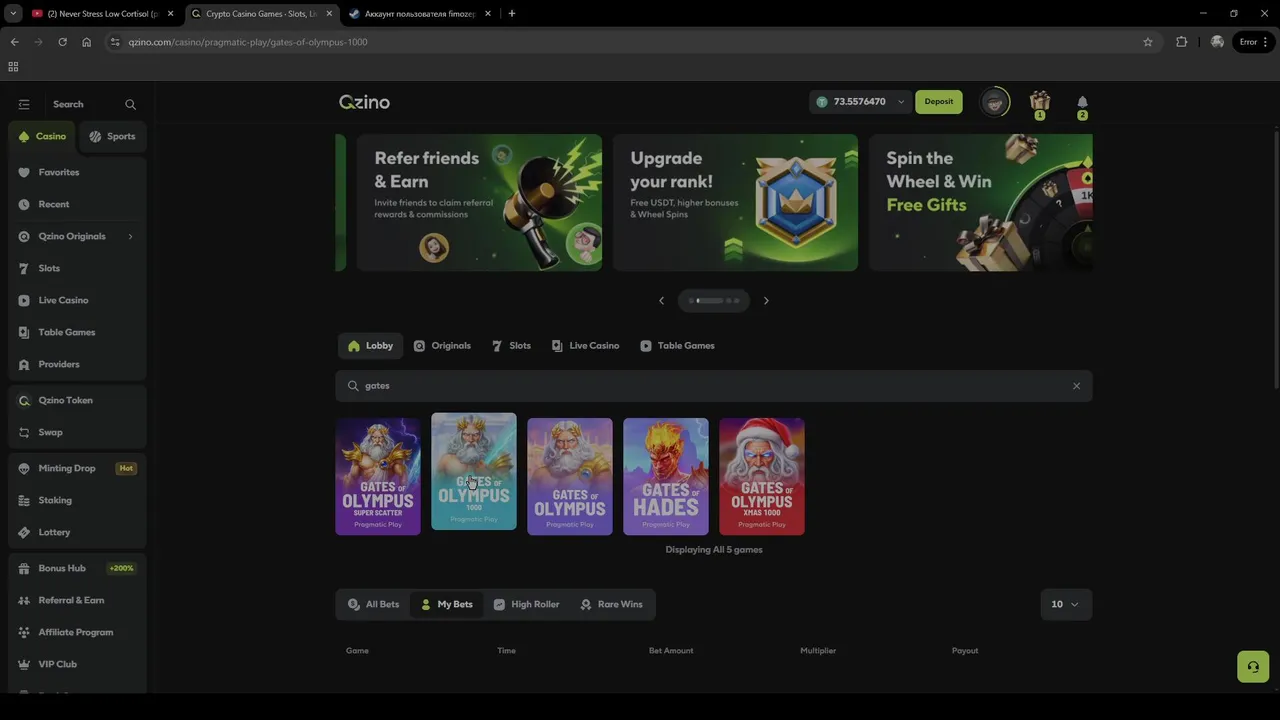The height and width of the screenshot is (720, 1280).
Task: Select the Table Games category tab
Action: [x=677, y=346]
